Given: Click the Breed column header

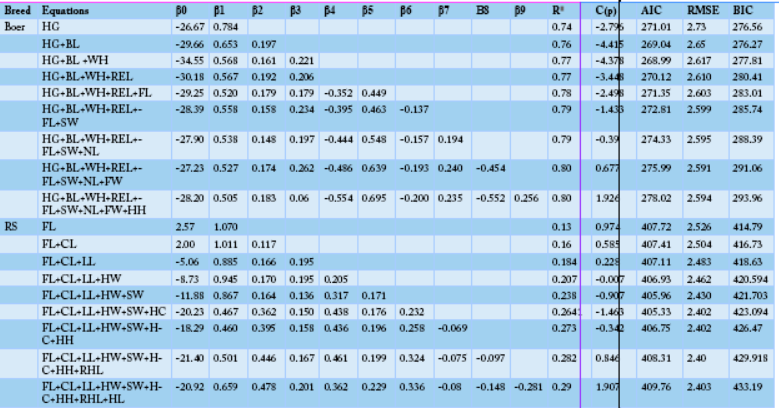Looking at the screenshot, I should [x=16, y=8].
